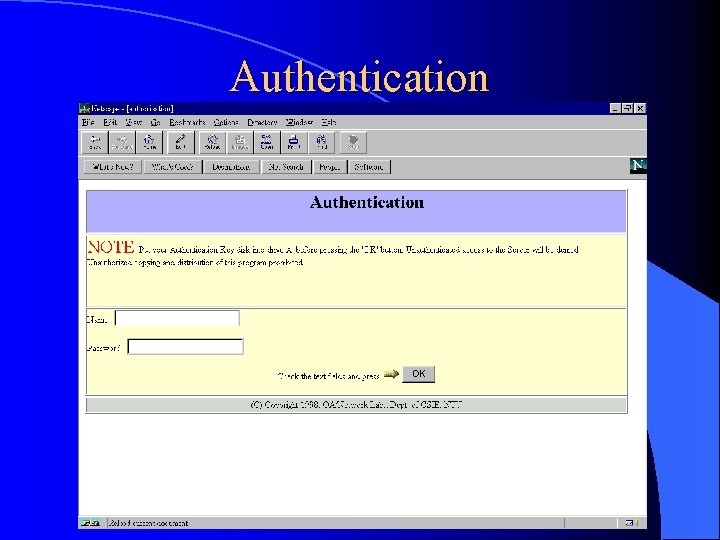
Task: Focus the Name input field
Action: click(177, 318)
